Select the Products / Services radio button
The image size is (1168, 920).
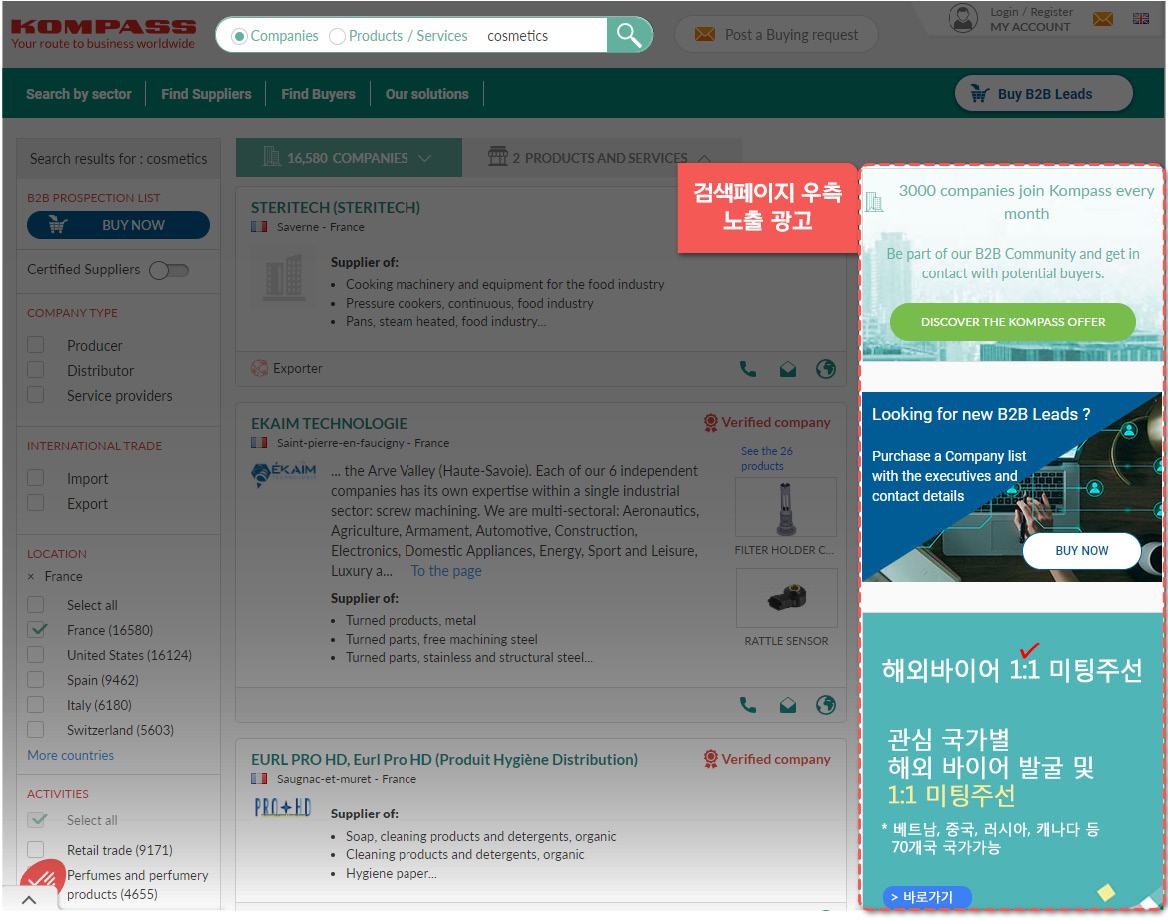pyautogui.click(x=336, y=35)
